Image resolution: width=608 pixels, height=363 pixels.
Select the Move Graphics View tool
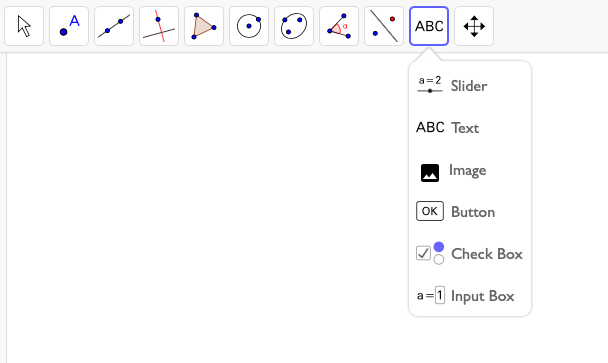[474, 26]
